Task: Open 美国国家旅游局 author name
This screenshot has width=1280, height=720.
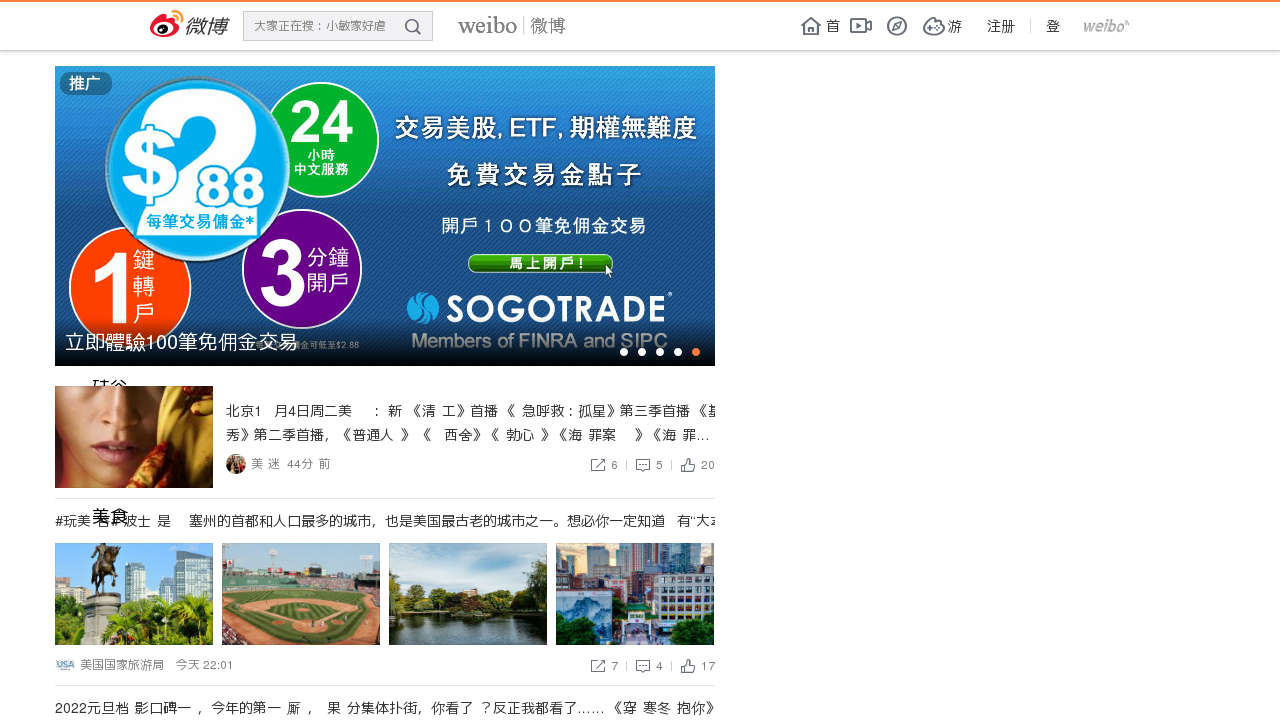Action: tap(122, 665)
